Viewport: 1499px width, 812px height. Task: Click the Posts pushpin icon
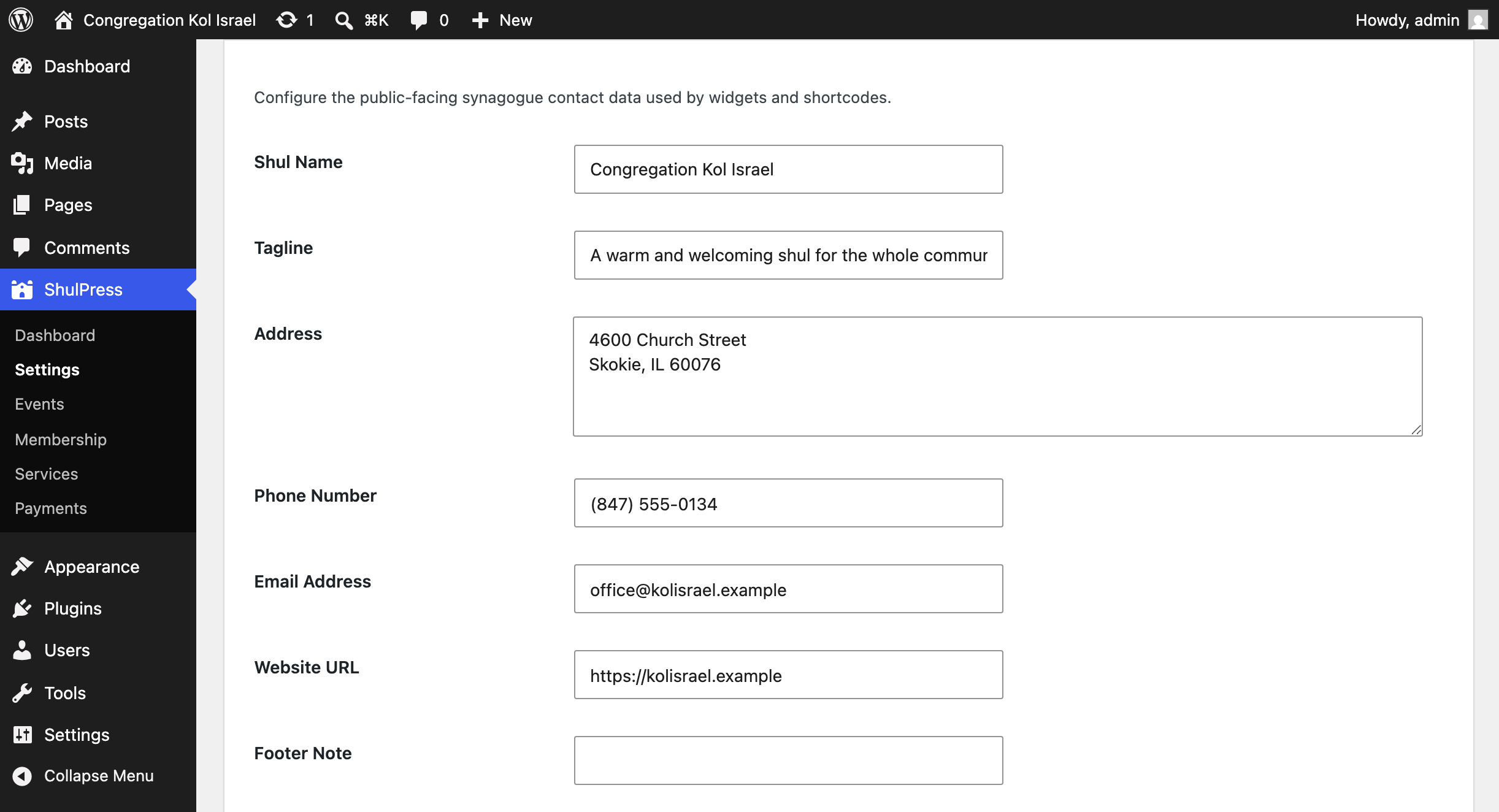22,121
